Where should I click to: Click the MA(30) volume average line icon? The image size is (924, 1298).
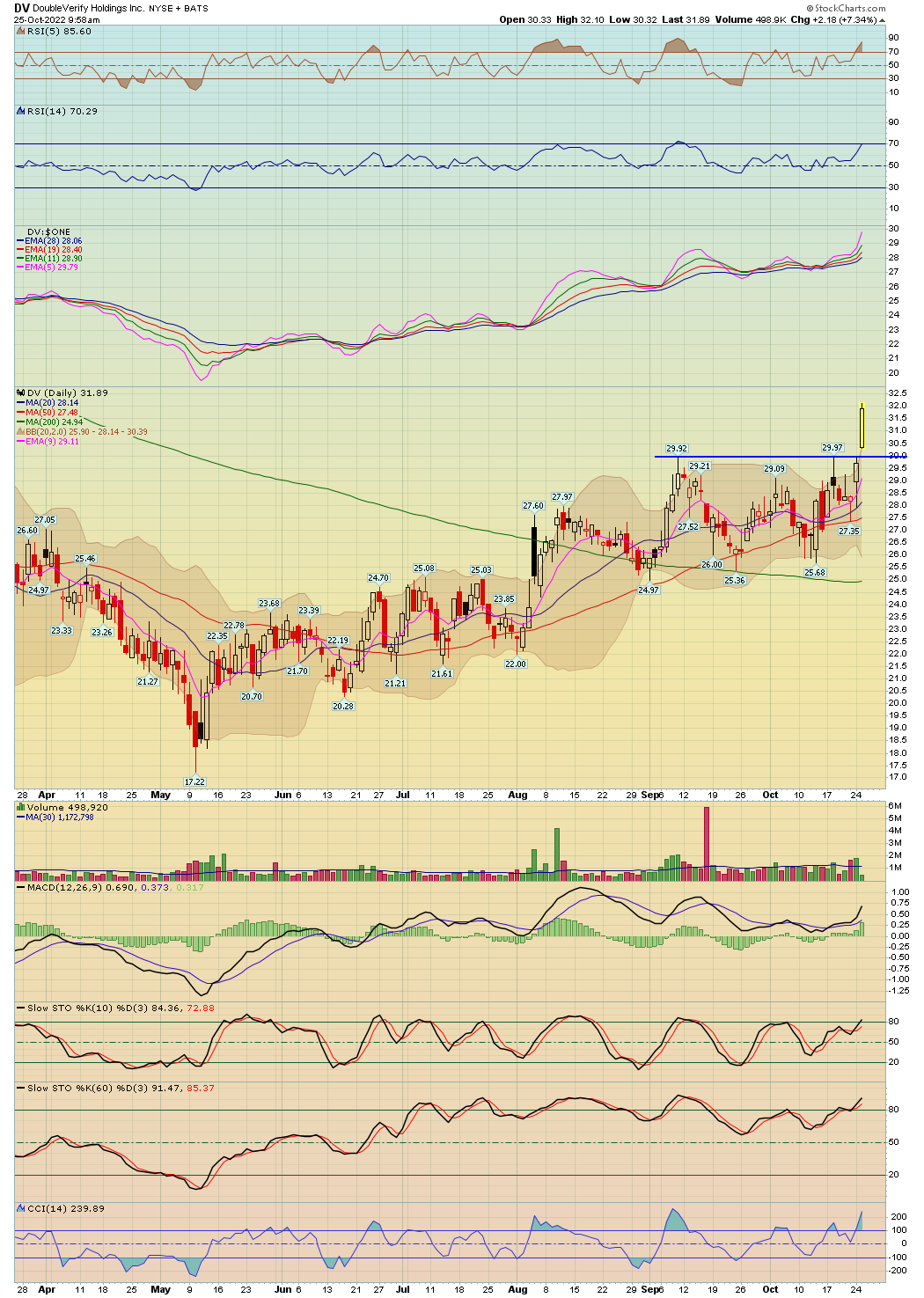click(19, 818)
